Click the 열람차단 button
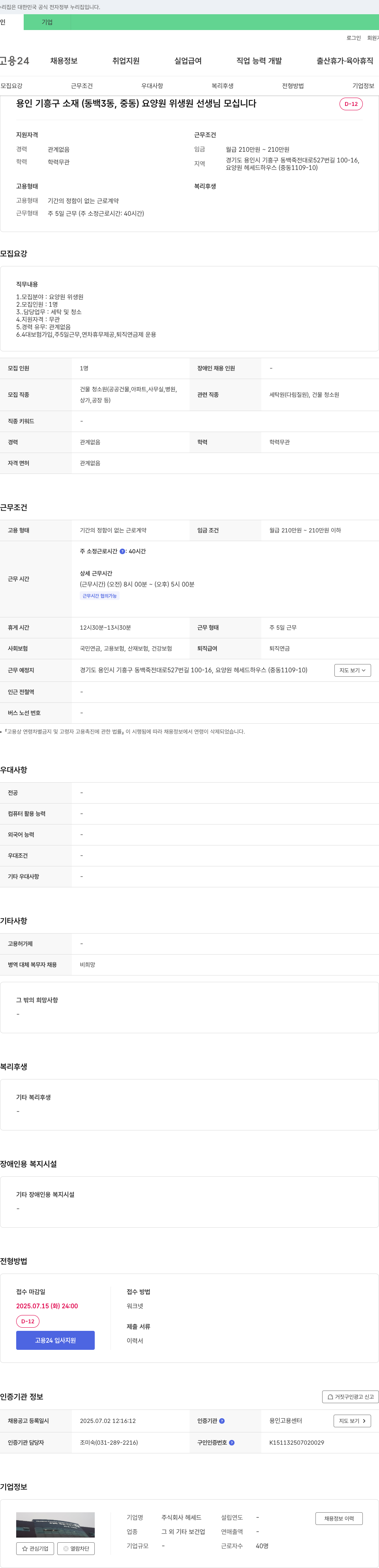 point(76,1549)
